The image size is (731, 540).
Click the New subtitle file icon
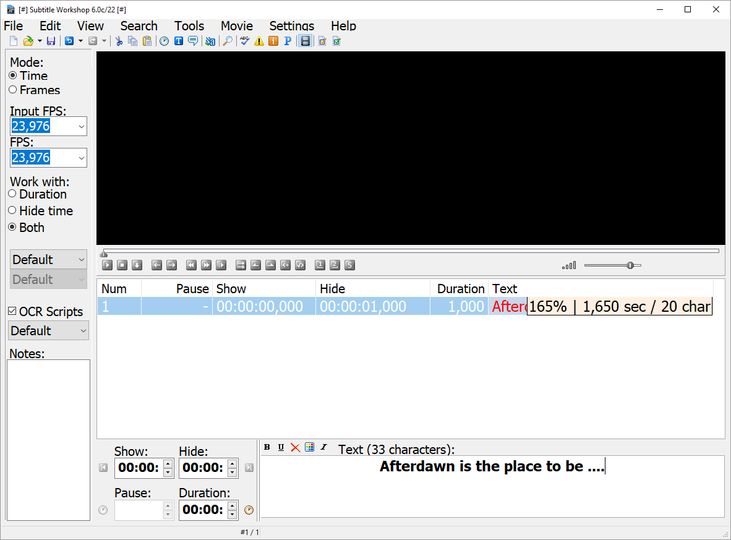[14, 41]
